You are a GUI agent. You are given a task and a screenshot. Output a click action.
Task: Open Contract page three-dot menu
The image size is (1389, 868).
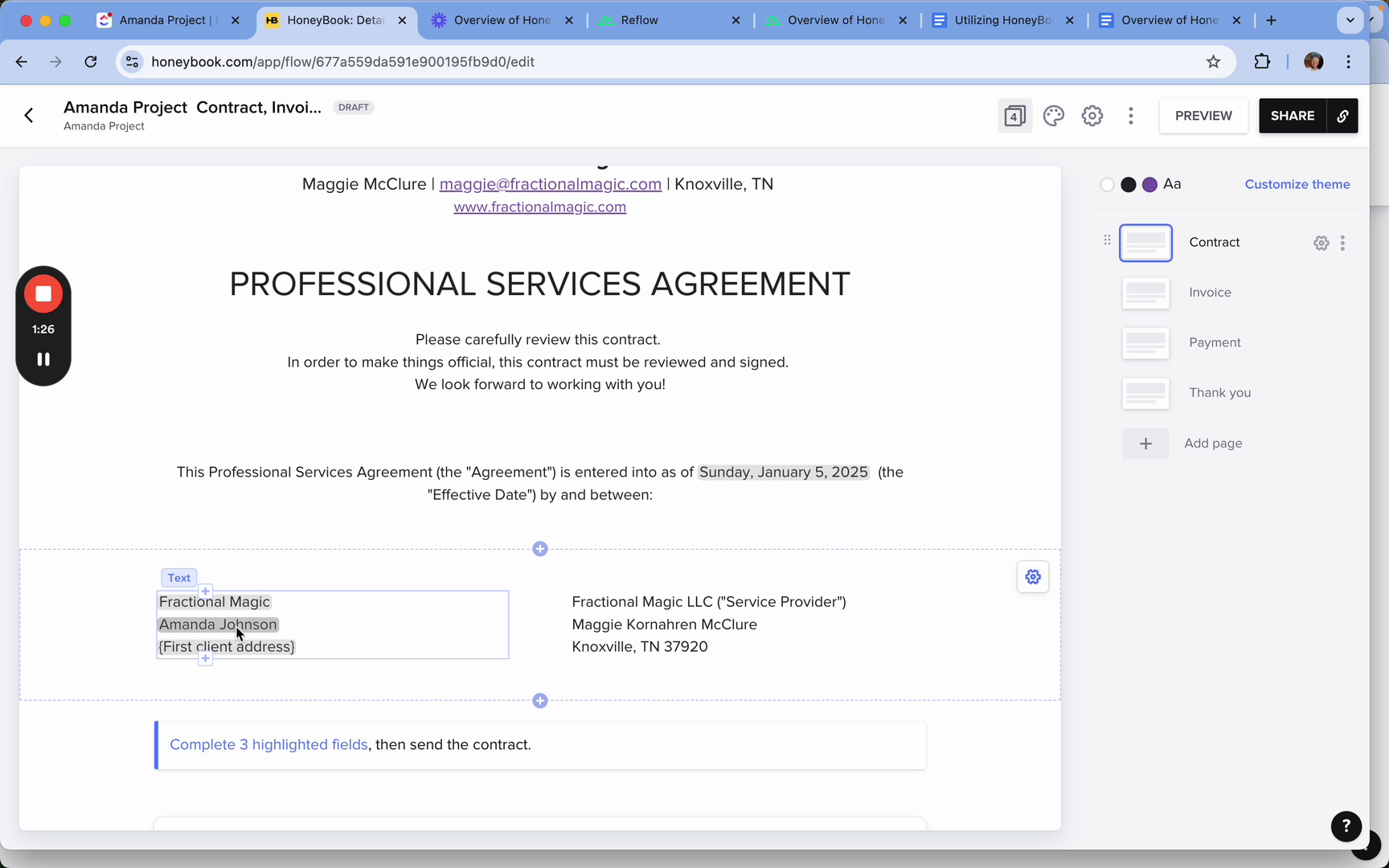coord(1342,243)
